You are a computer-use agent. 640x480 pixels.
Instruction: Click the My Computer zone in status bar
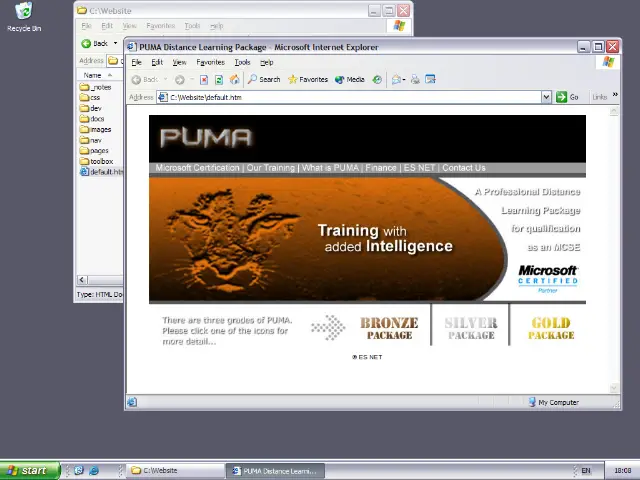point(553,402)
